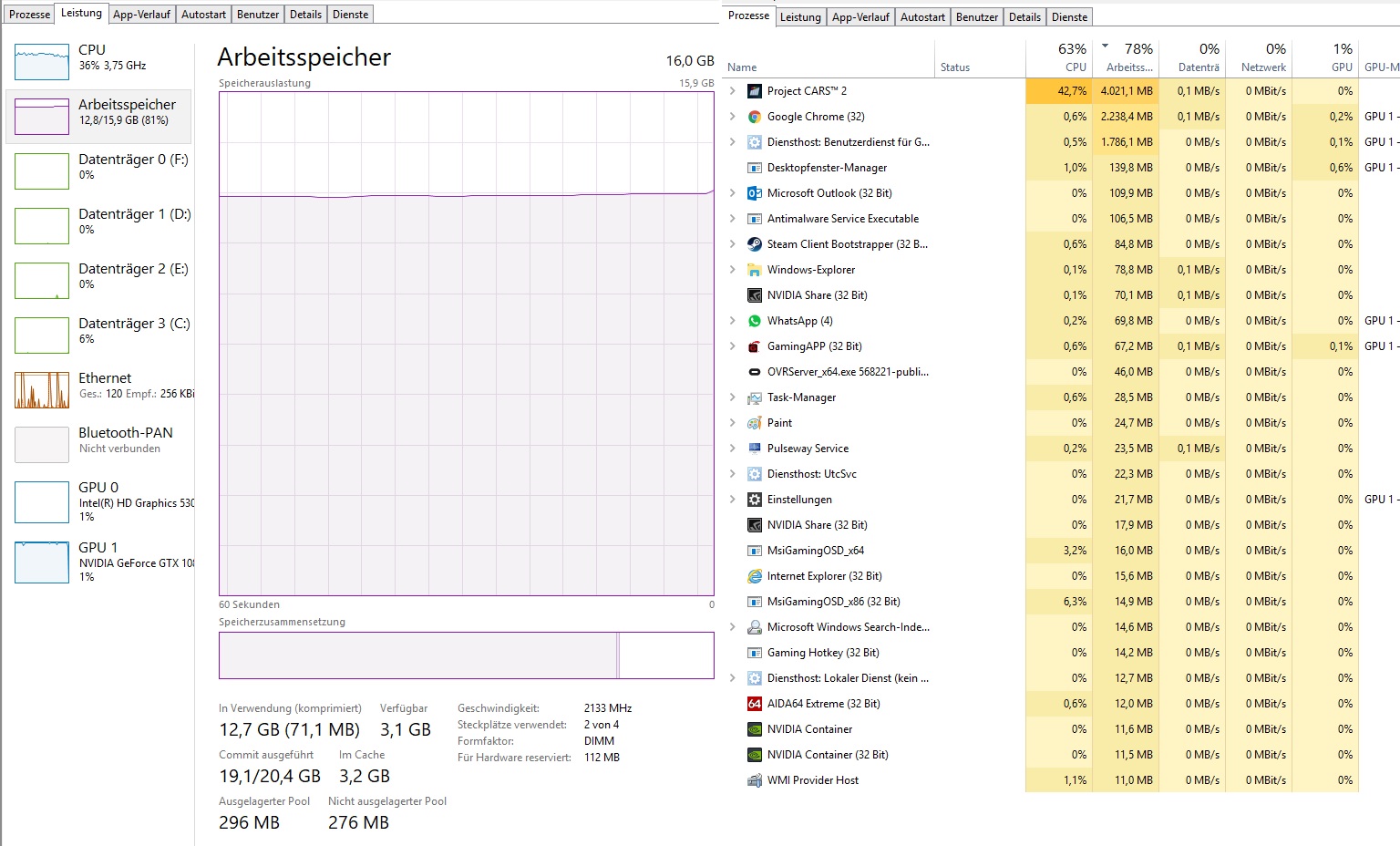Click the Speicherauslastung memory usage graph
1400x846 pixels.
(x=467, y=344)
